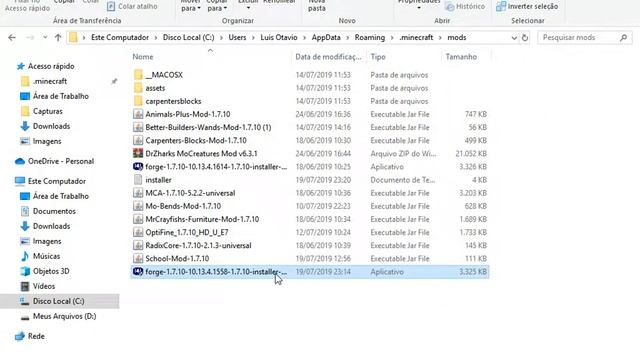
Task: Open the address bar history dropdown
Action: tap(514, 38)
